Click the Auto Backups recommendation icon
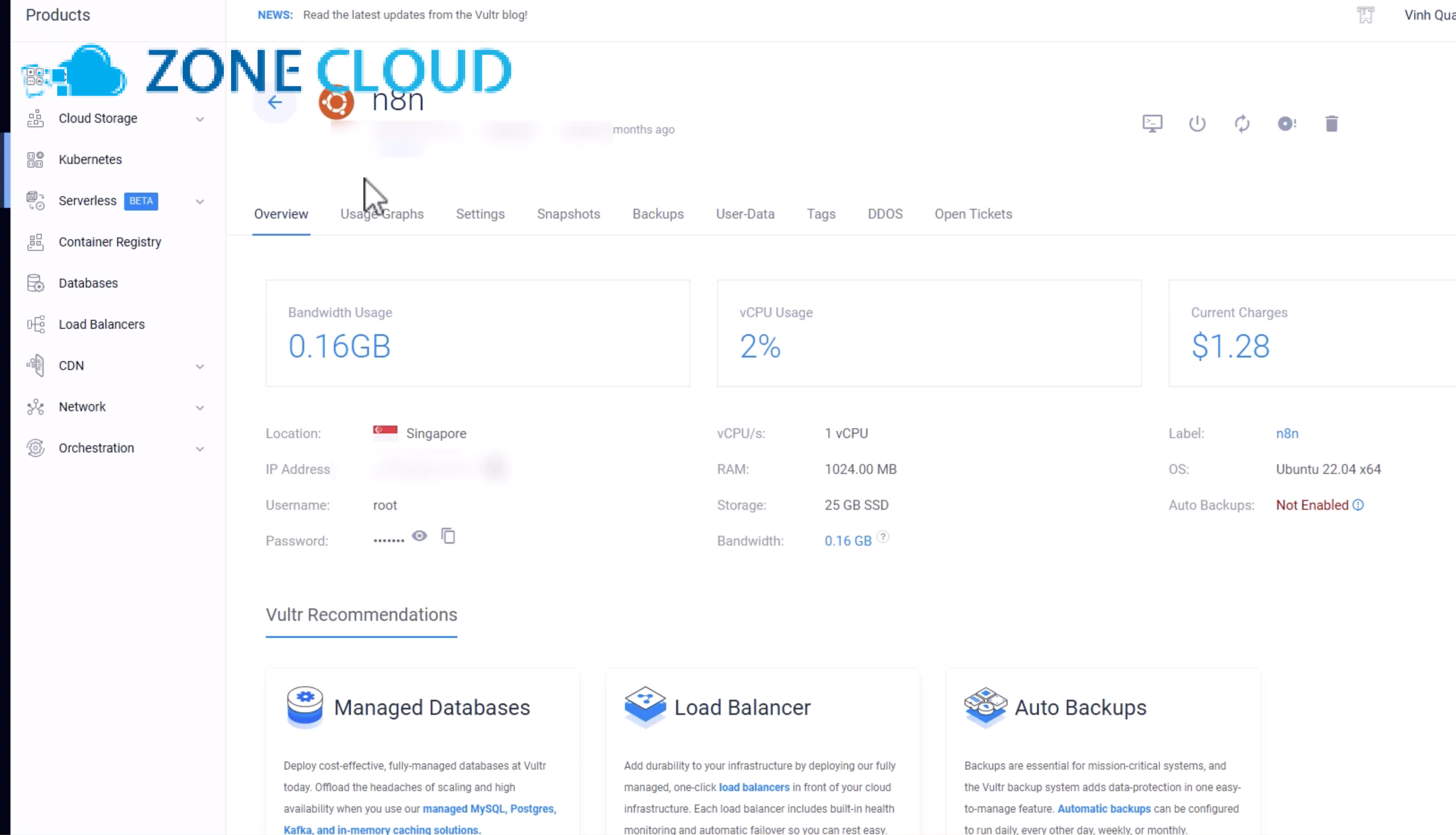 985,707
